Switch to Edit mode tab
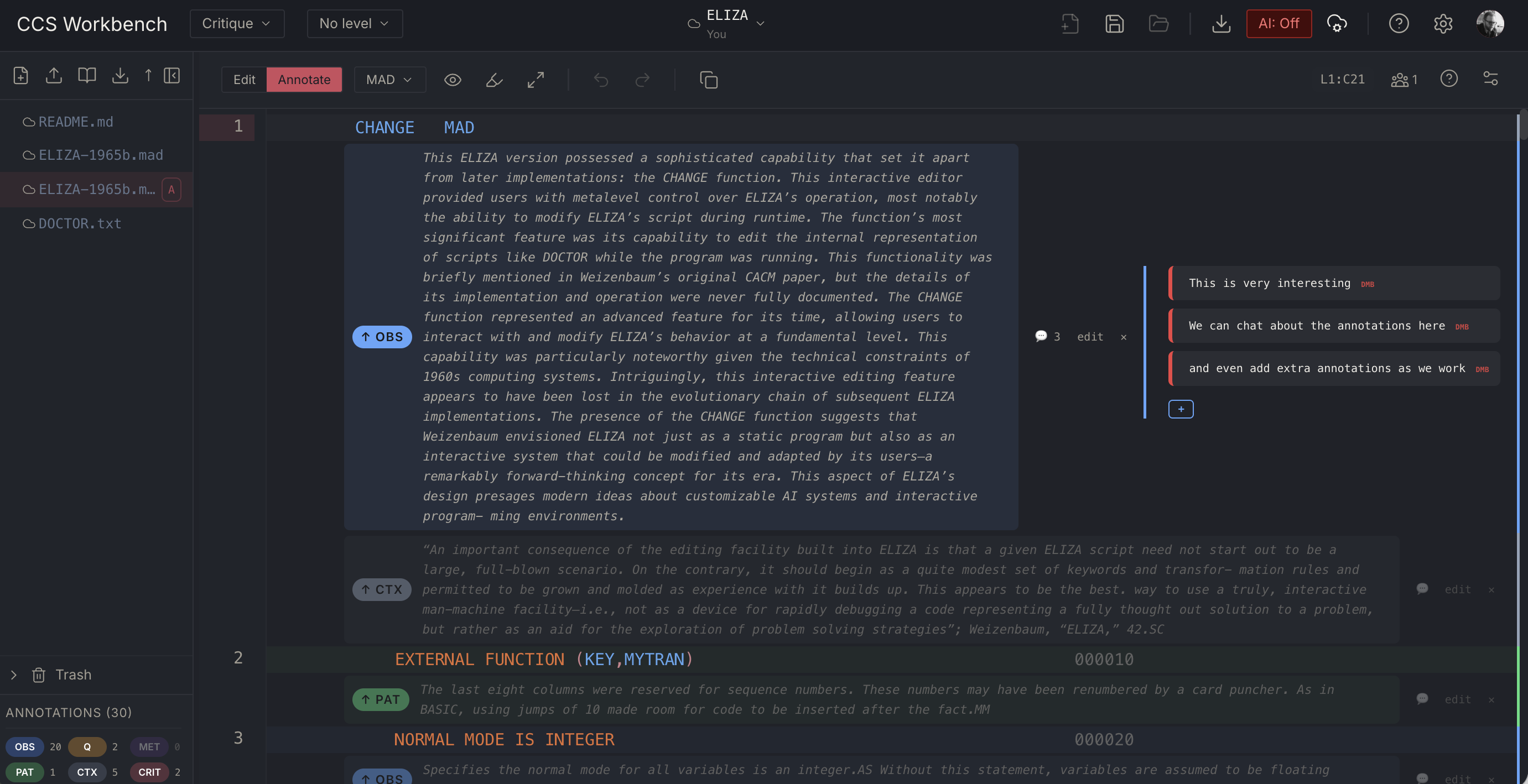The height and width of the screenshot is (784, 1528). point(244,80)
